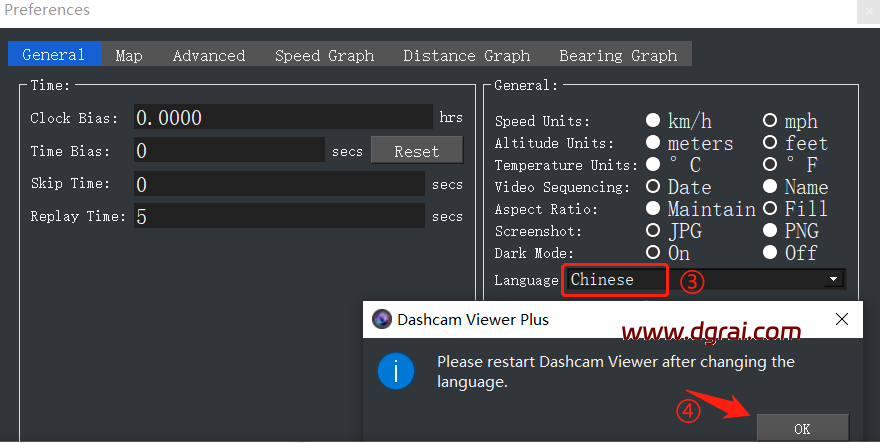Click the Replay Time field
This screenshot has width=880, height=443.
(x=279, y=216)
